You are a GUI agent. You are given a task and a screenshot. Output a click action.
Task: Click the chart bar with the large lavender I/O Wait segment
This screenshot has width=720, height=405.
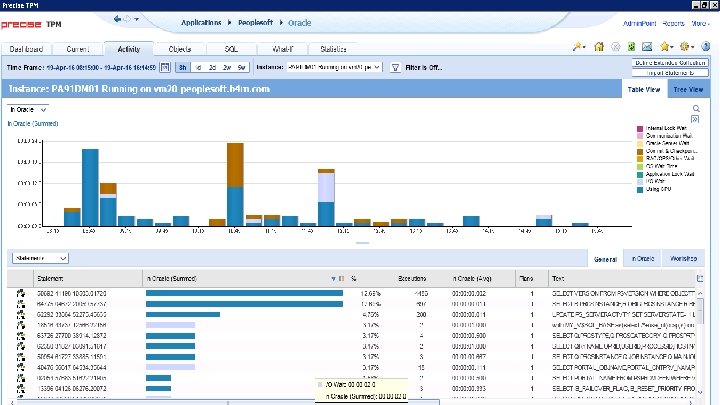(326, 197)
